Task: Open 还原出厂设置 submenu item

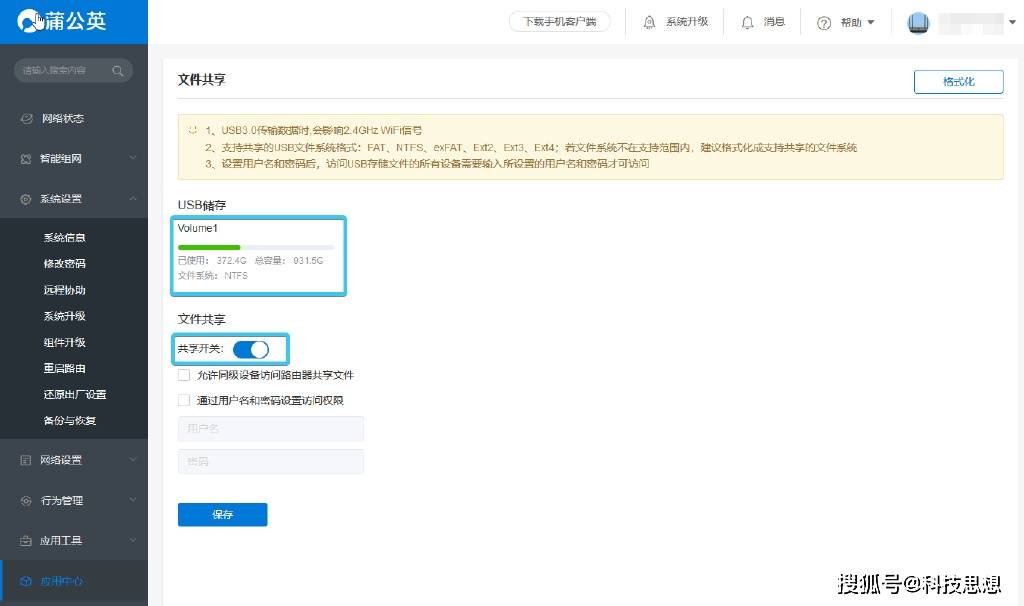Action: point(75,394)
